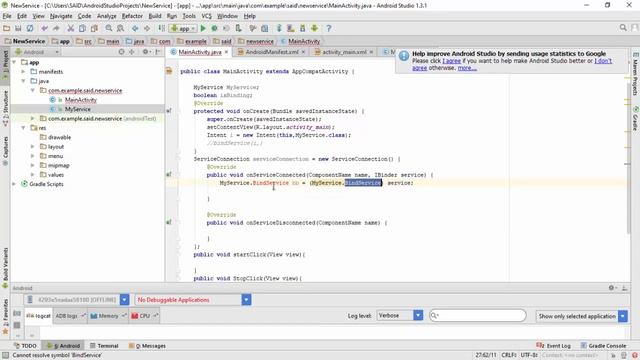Select the ADB logs tab

point(70,316)
